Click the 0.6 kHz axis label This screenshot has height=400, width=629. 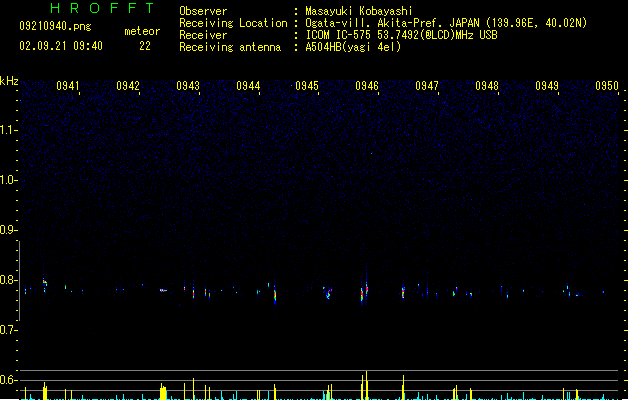8,380
